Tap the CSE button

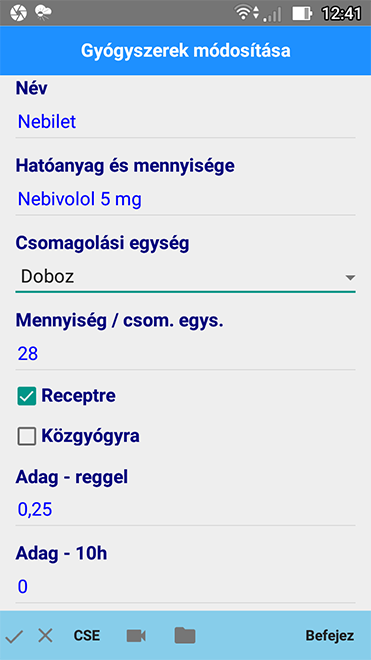click(x=87, y=636)
